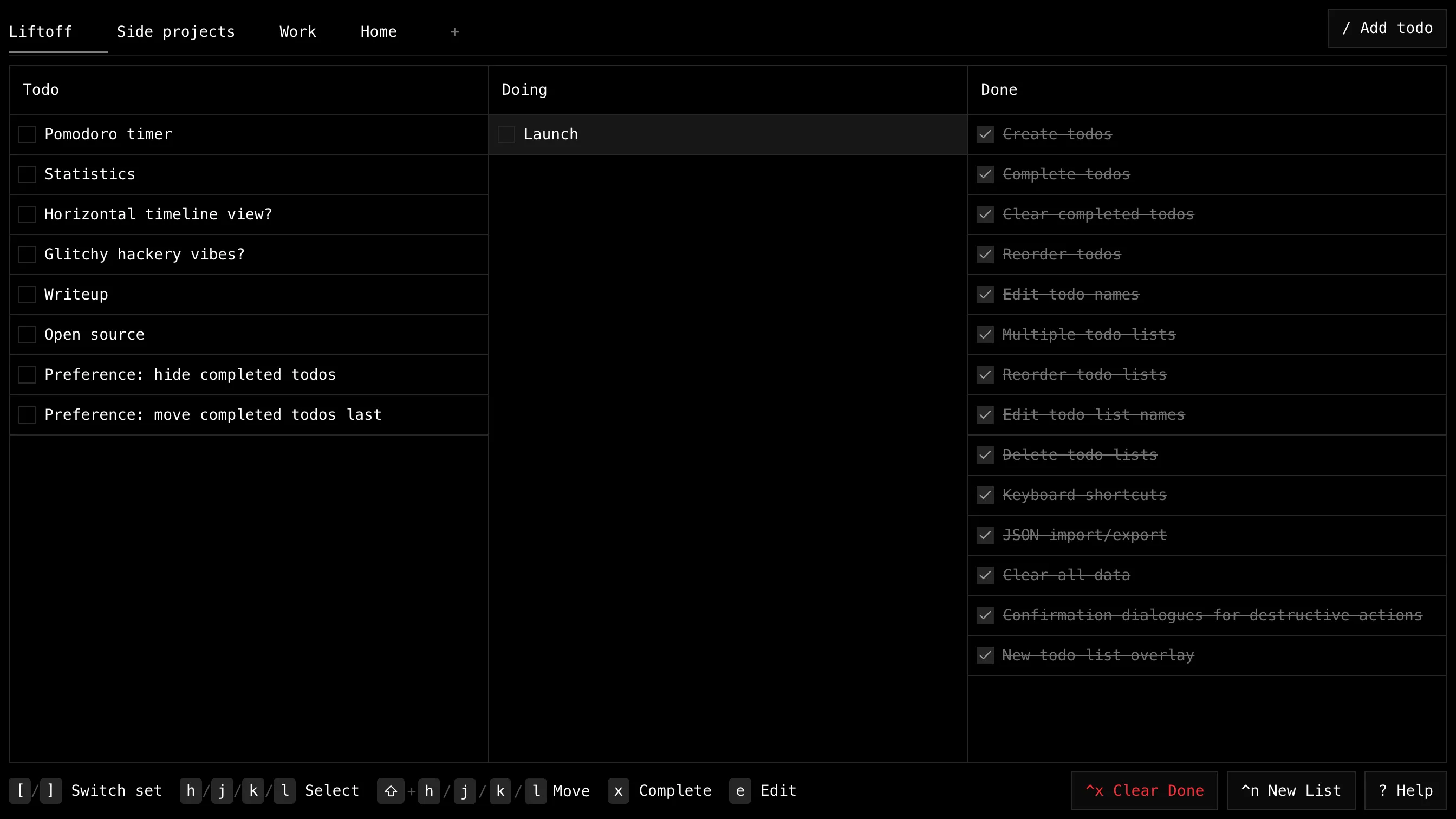This screenshot has width=1456, height=819.
Task: Click the left bracket key hint
Action: [x=20, y=791]
